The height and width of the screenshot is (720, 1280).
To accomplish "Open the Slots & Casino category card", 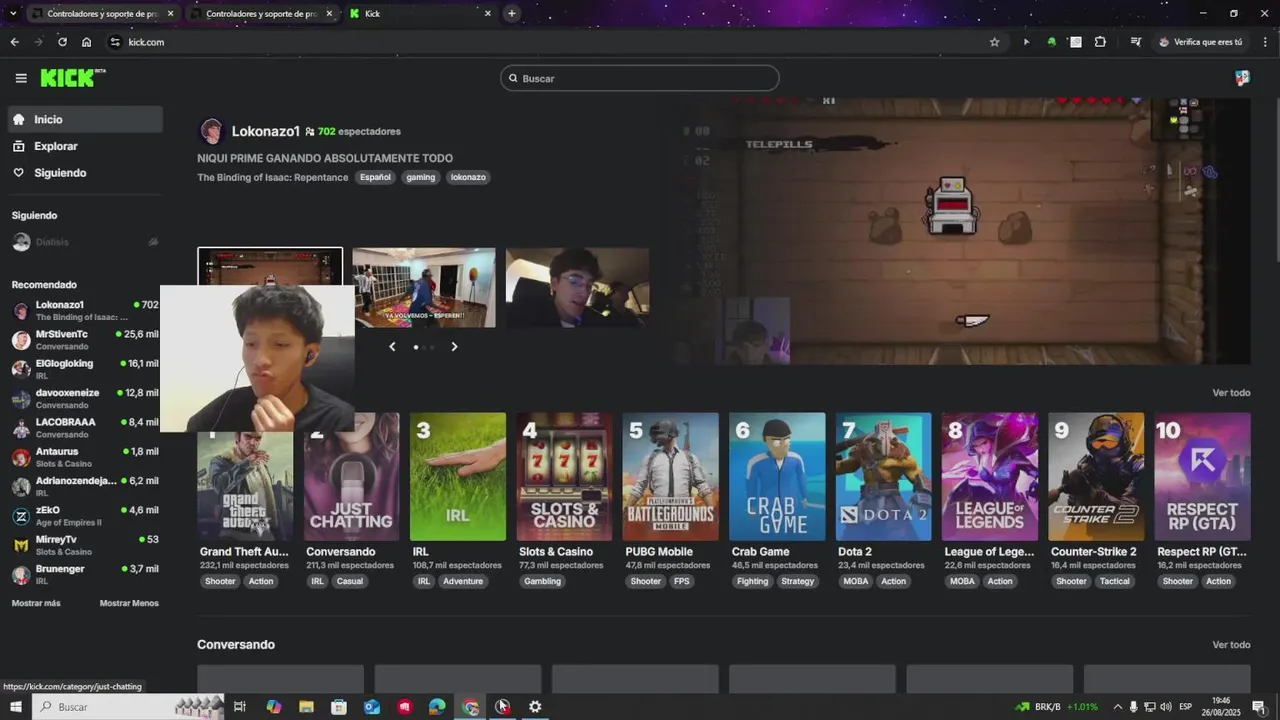I will (565, 476).
